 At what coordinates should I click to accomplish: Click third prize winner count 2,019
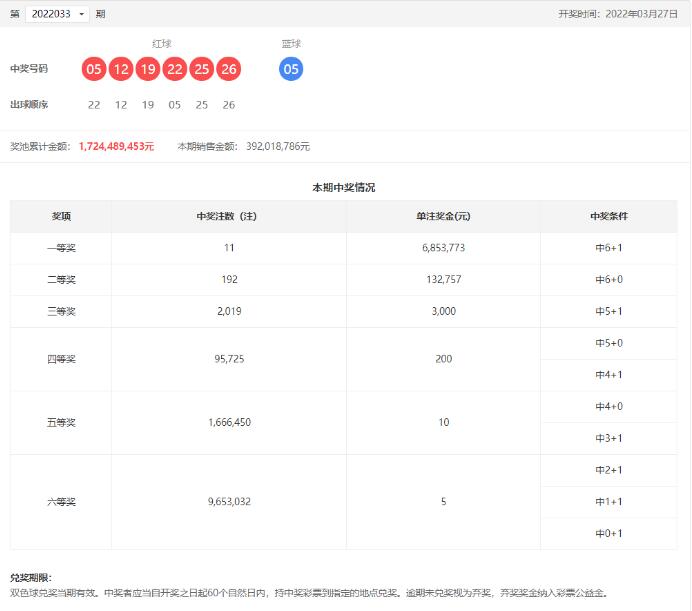[229, 311]
